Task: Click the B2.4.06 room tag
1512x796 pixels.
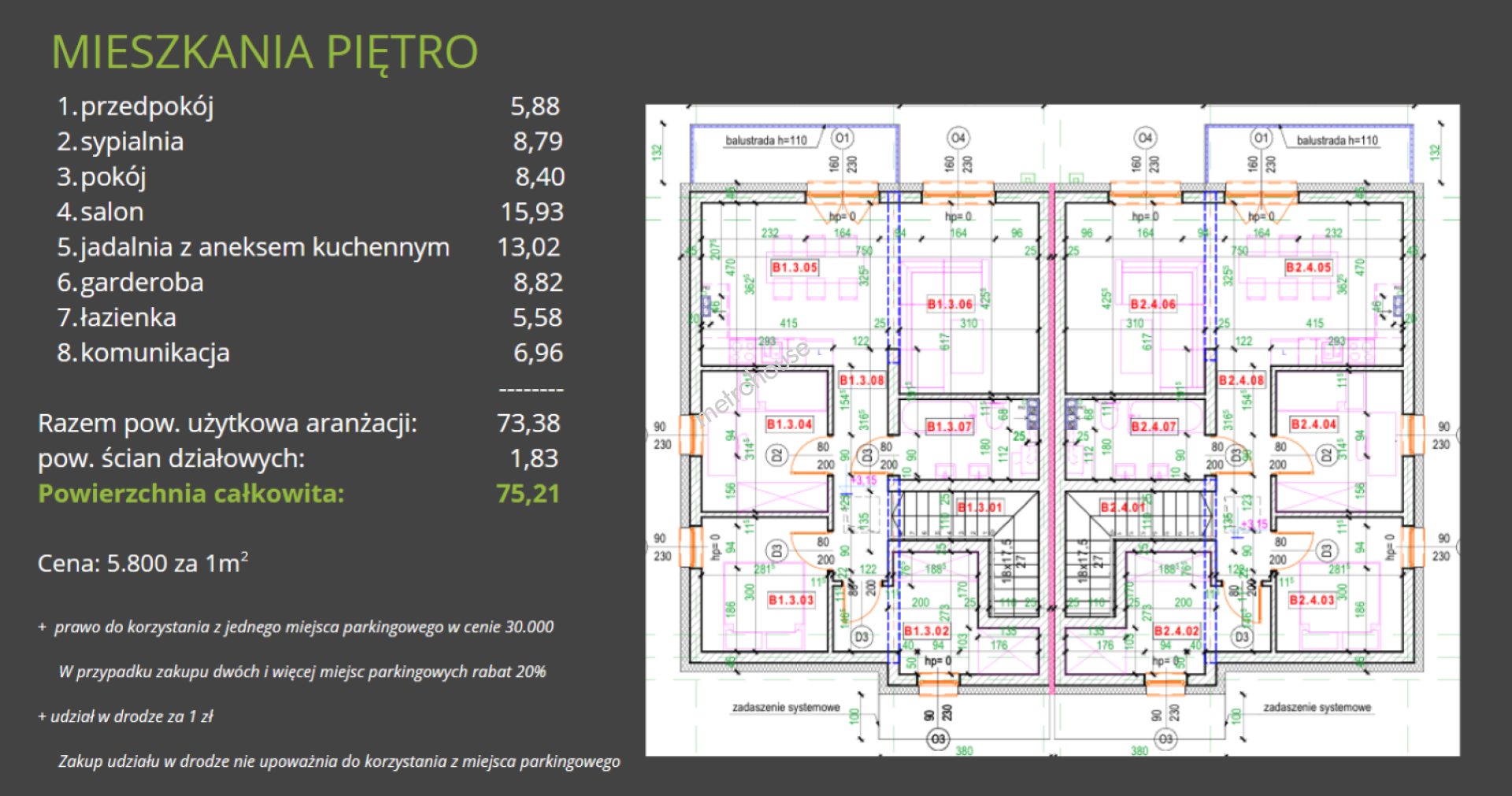Action: (1153, 305)
